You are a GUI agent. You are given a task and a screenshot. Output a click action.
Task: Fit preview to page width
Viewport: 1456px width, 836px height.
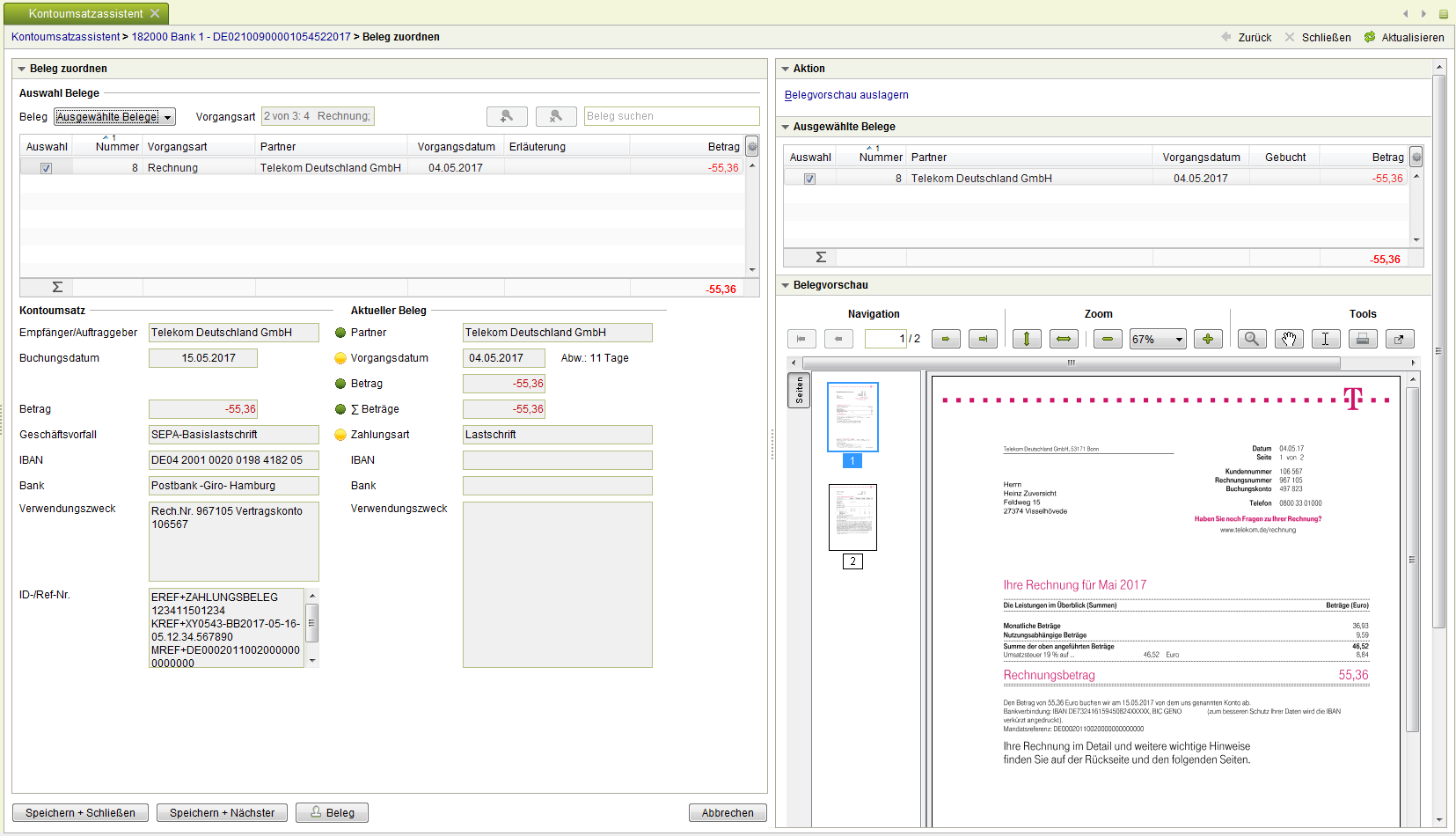pyautogui.click(x=1064, y=339)
